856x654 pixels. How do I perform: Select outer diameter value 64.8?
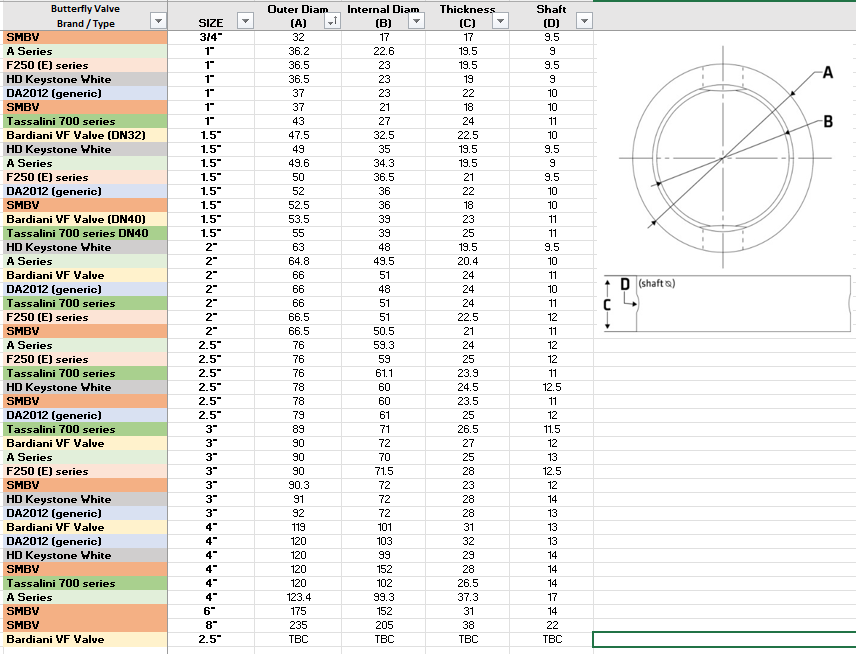[298, 261]
